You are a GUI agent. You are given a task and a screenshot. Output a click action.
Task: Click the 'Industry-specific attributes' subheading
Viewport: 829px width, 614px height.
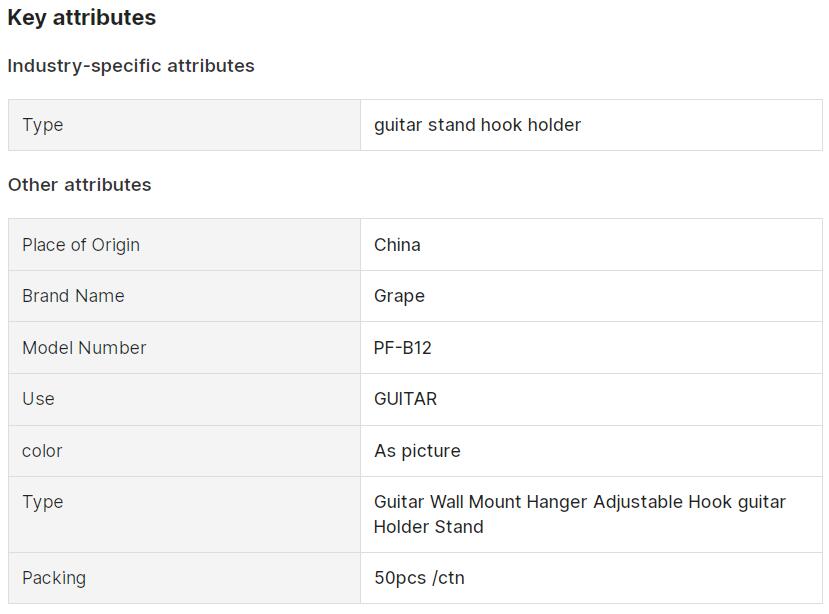131,66
